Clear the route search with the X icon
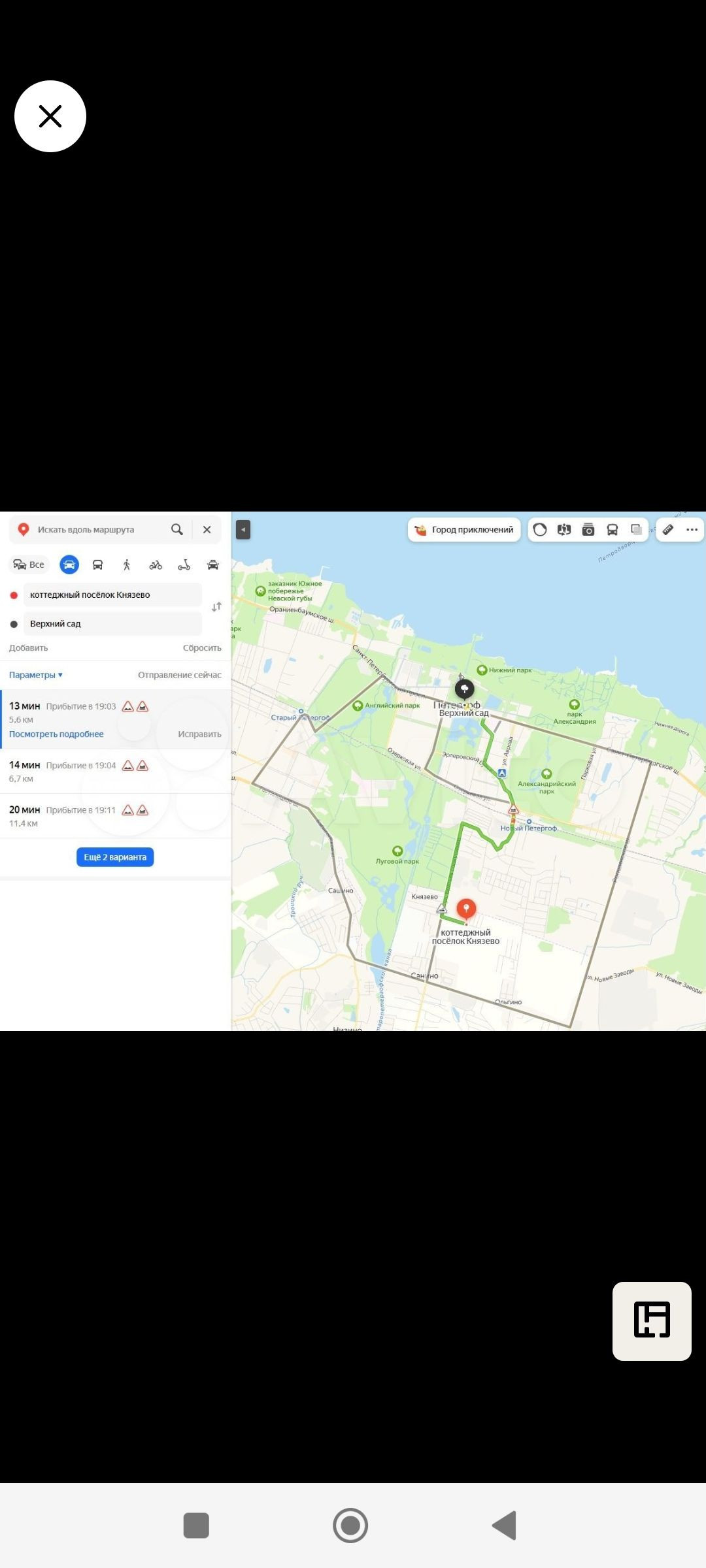The width and height of the screenshot is (706, 1568). [x=207, y=529]
